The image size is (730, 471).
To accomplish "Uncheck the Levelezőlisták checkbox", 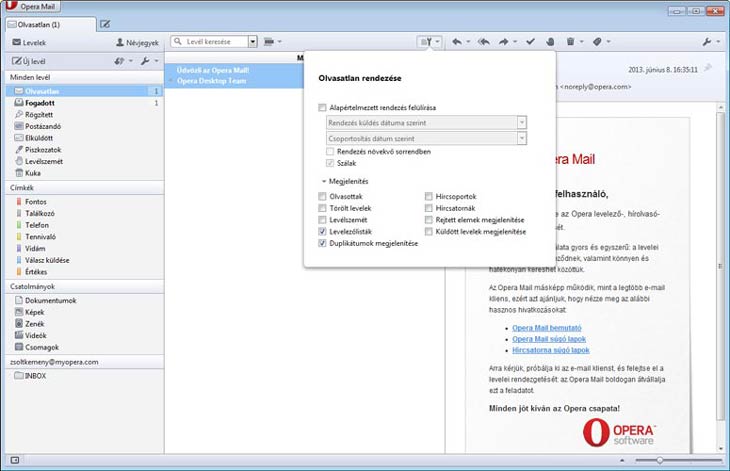I will click(x=322, y=231).
